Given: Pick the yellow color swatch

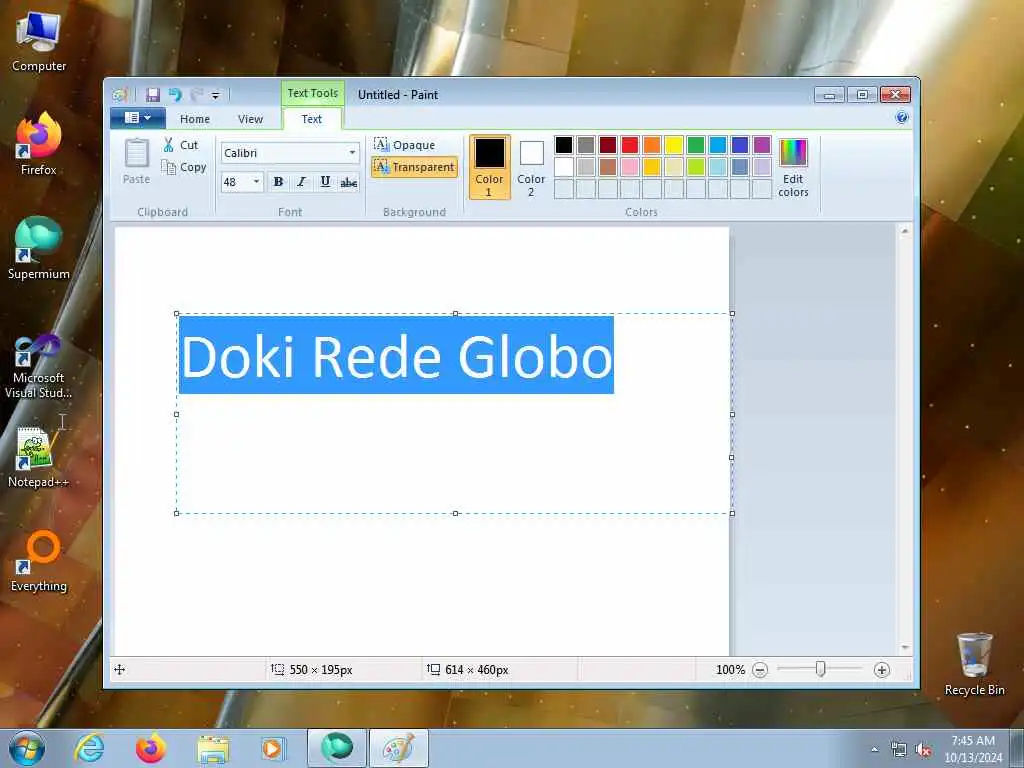Looking at the screenshot, I should point(673,144).
